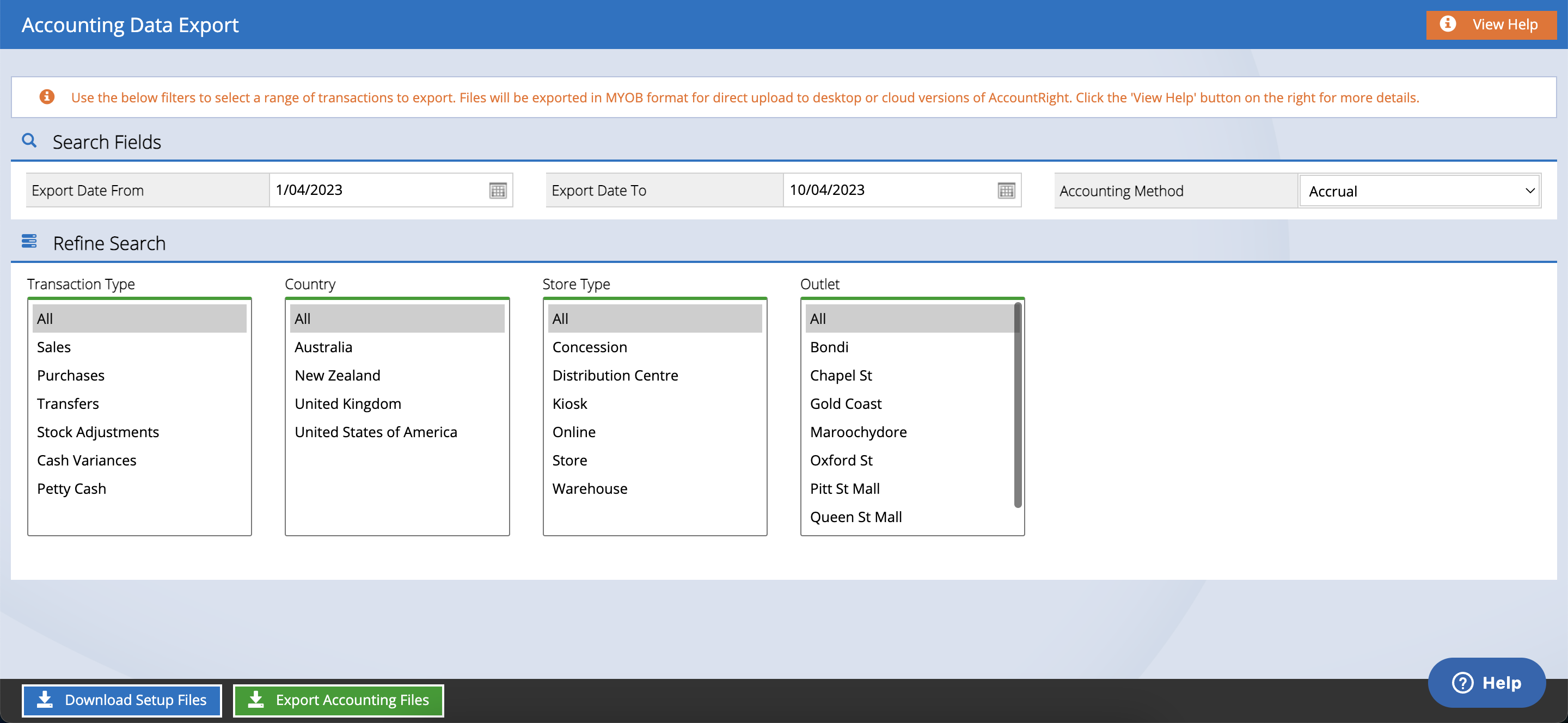
Task: Select Kiosk store type
Action: pos(655,403)
